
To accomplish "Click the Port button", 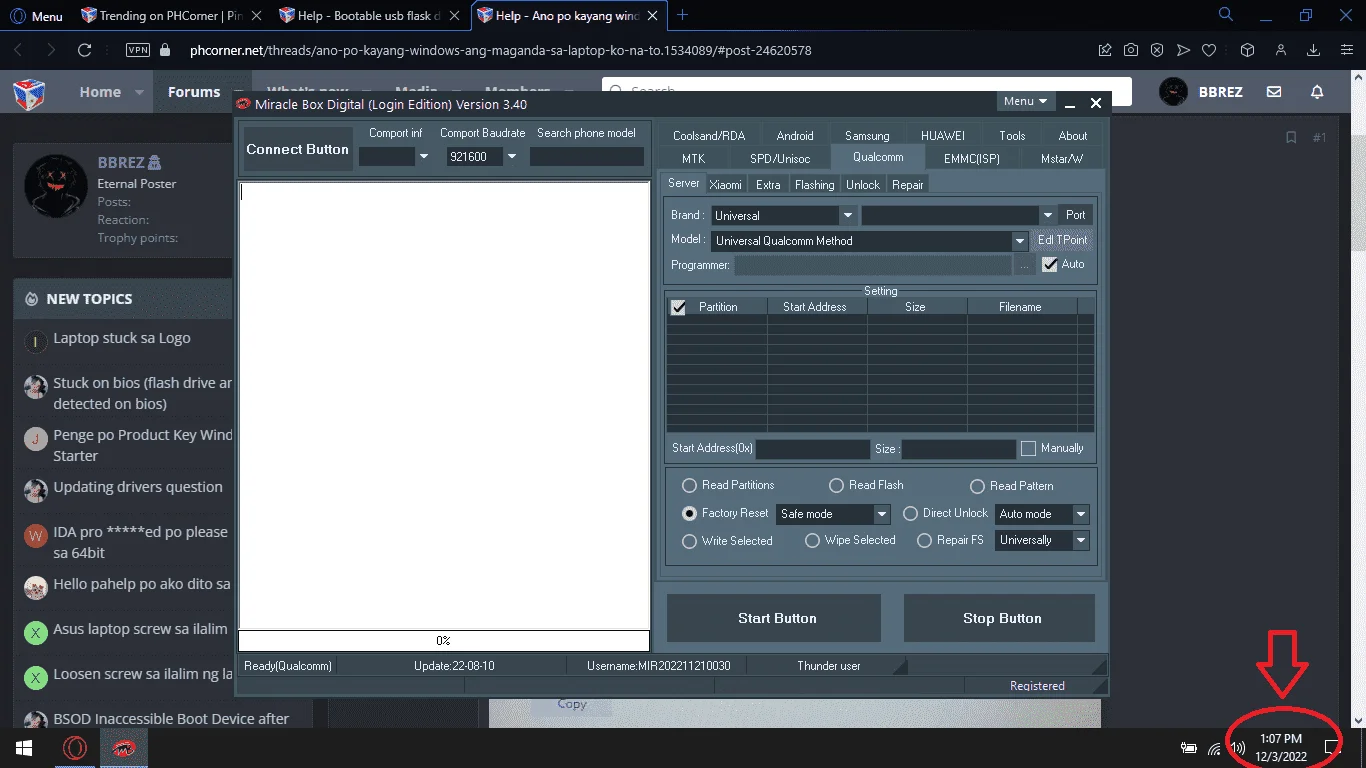I will pyautogui.click(x=1076, y=215).
